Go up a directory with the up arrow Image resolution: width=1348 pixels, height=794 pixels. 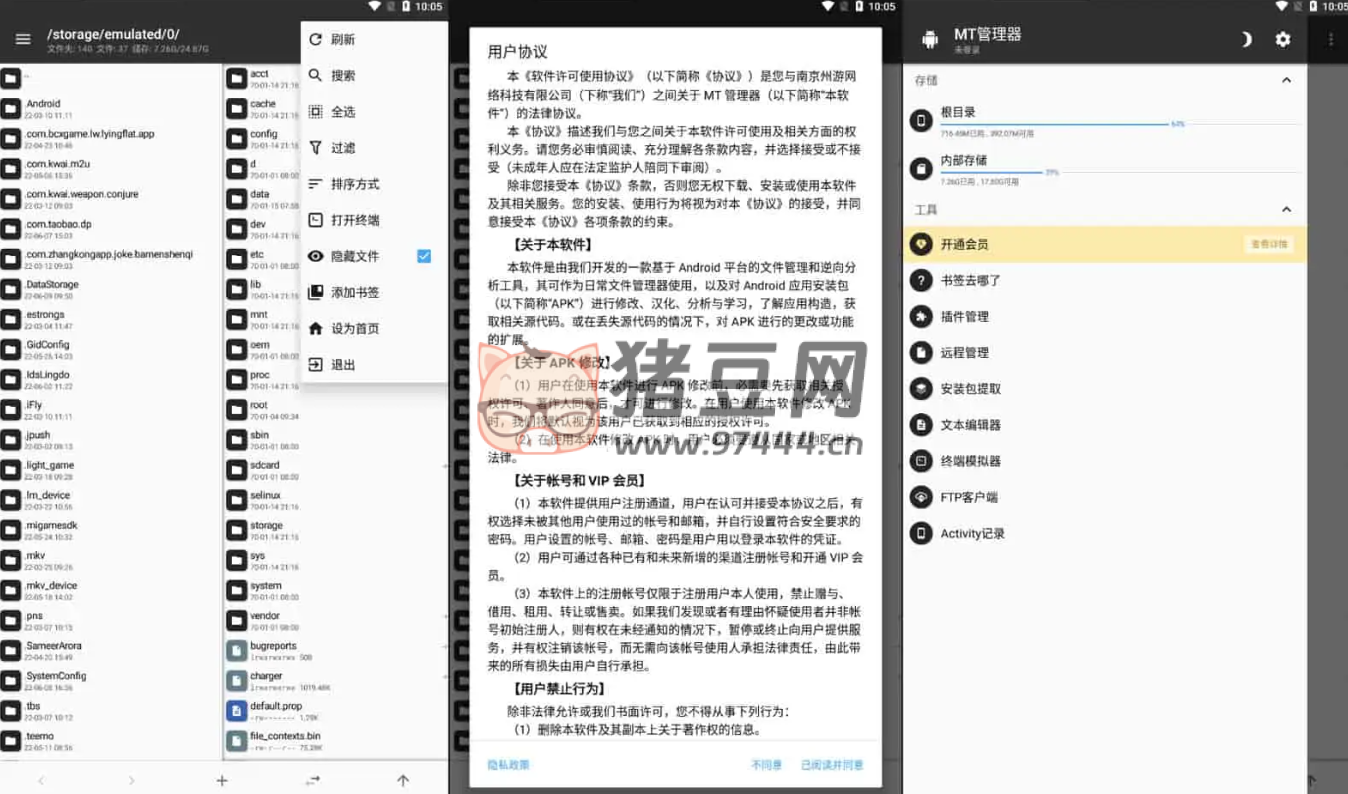point(403,780)
